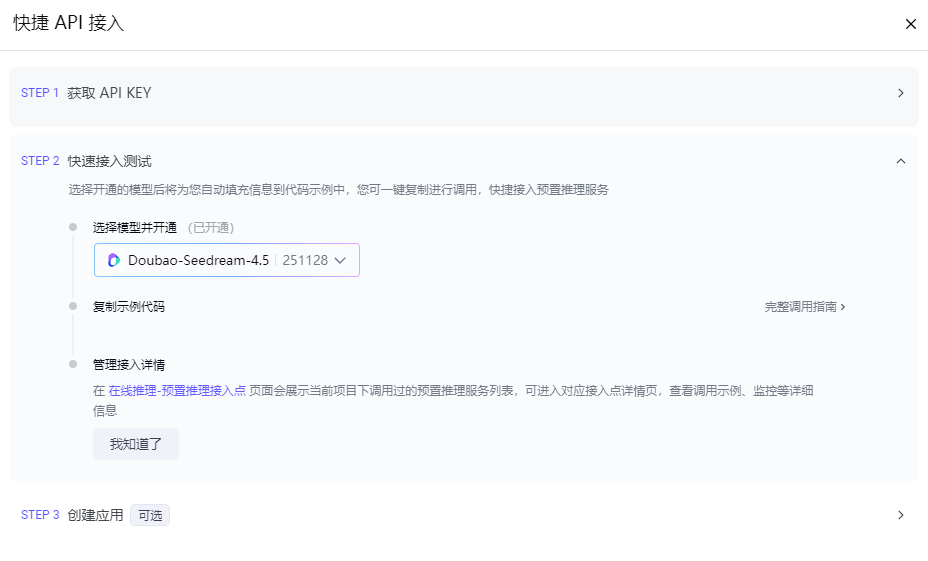This screenshot has height=561, width=928.
Task: Click the (已开通) status text
Action: (211, 228)
